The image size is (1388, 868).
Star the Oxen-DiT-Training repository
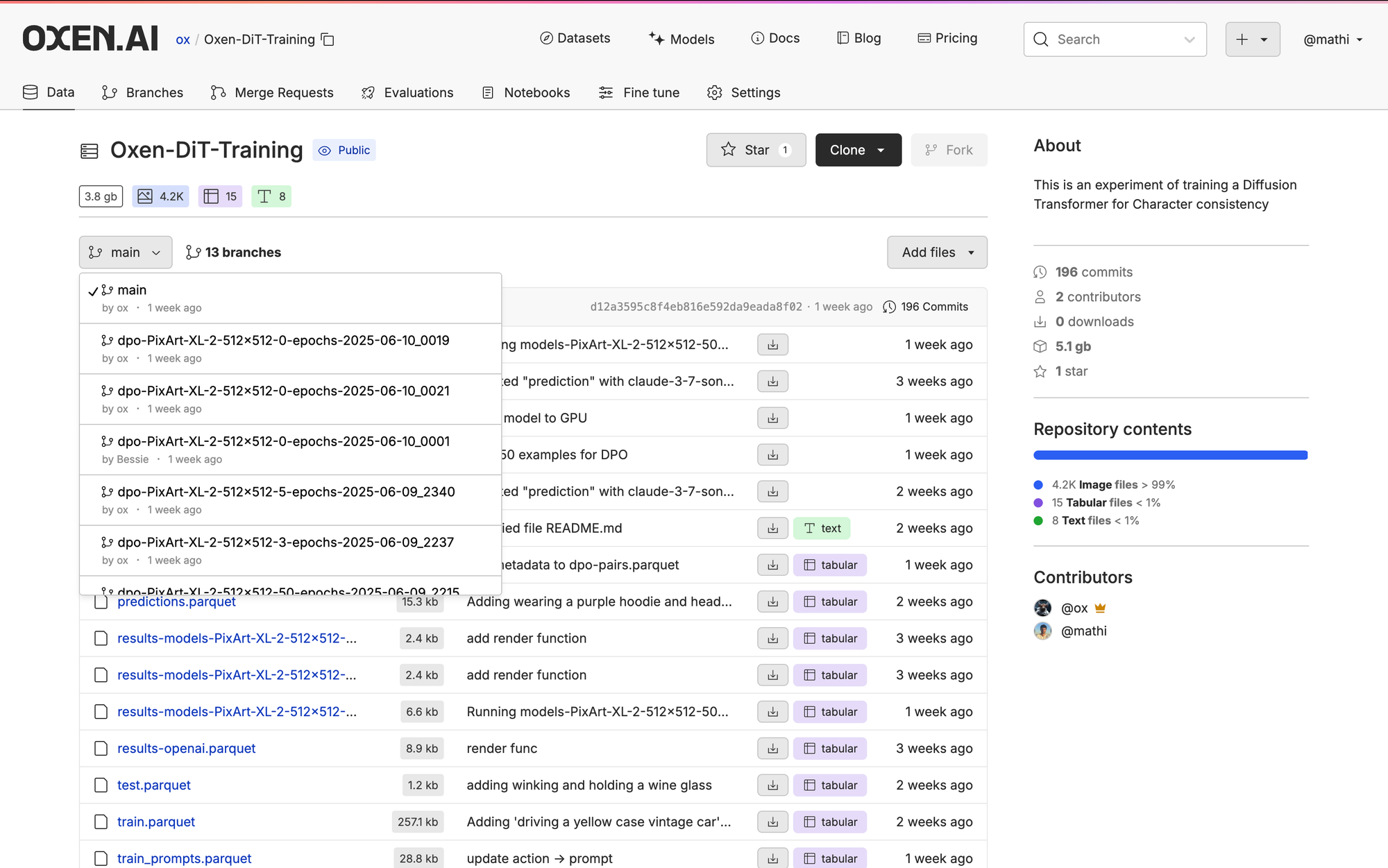tap(756, 150)
